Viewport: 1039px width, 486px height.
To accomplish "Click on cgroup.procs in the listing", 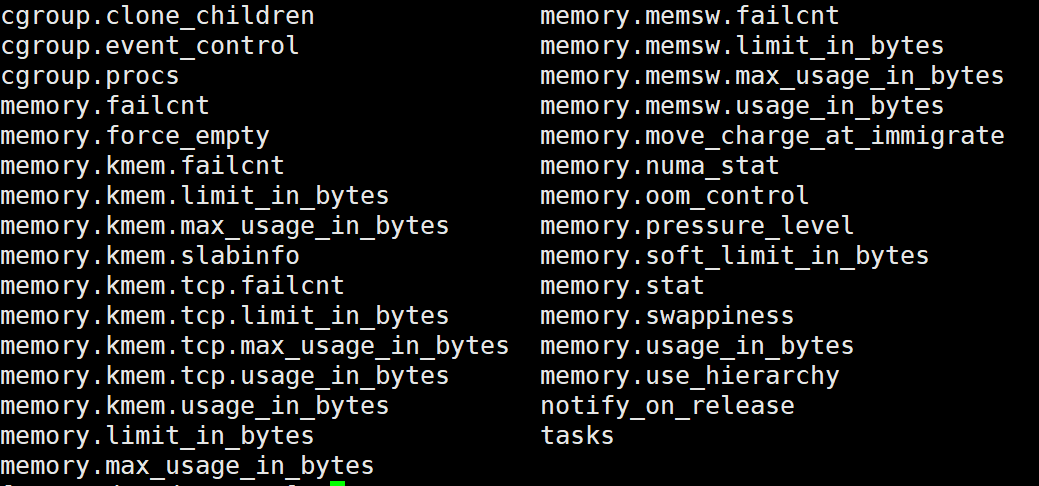I will point(90,76).
